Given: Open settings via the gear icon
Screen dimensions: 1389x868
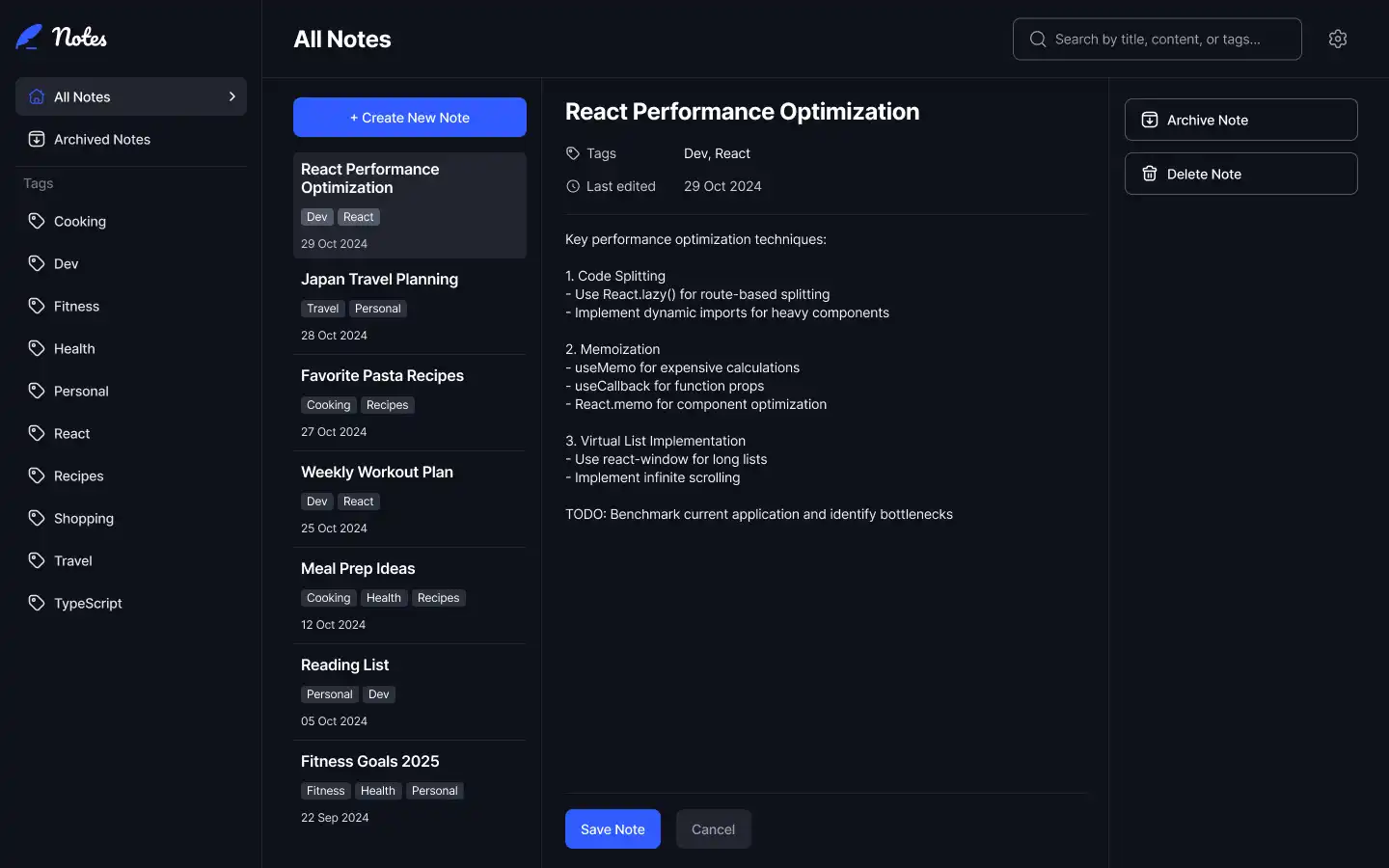Looking at the screenshot, I should pyautogui.click(x=1337, y=39).
